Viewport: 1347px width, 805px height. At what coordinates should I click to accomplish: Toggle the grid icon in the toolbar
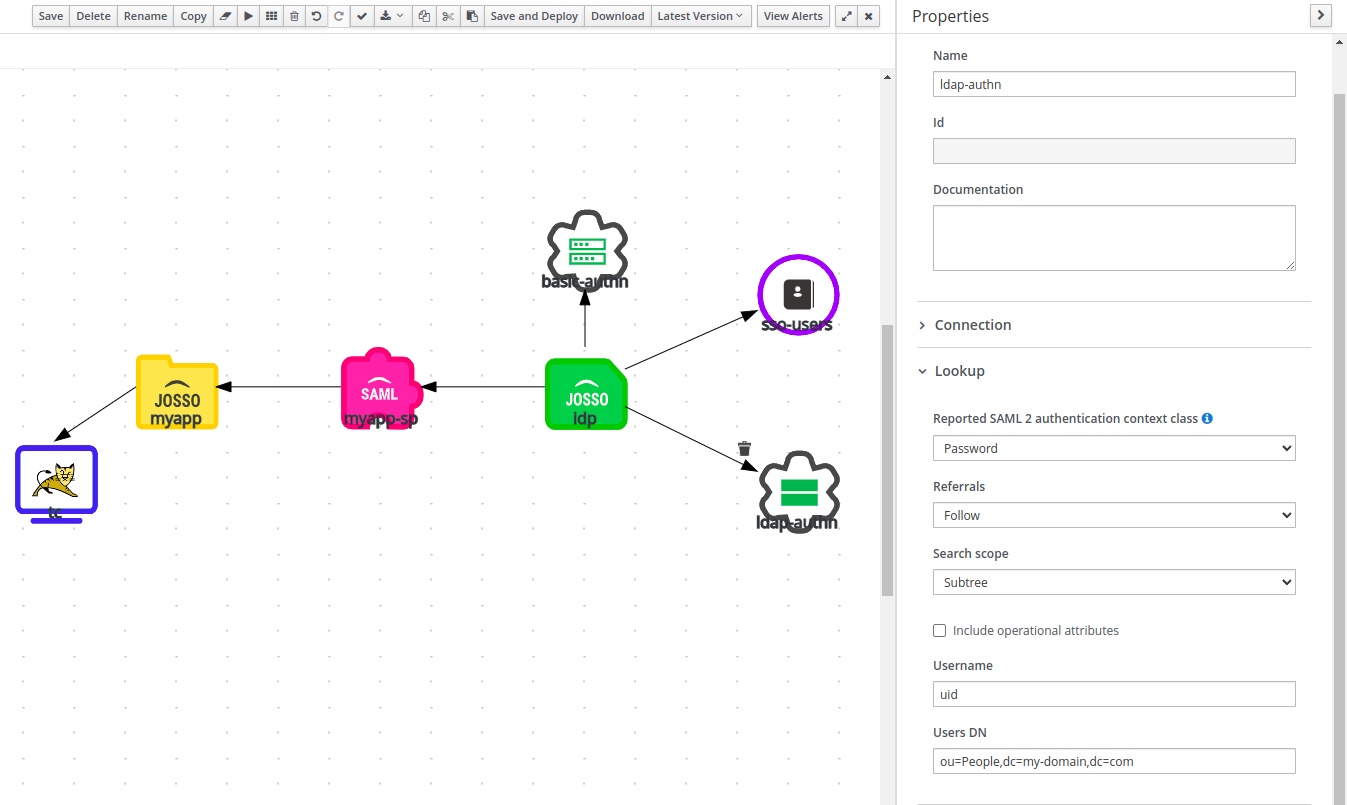coord(271,16)
